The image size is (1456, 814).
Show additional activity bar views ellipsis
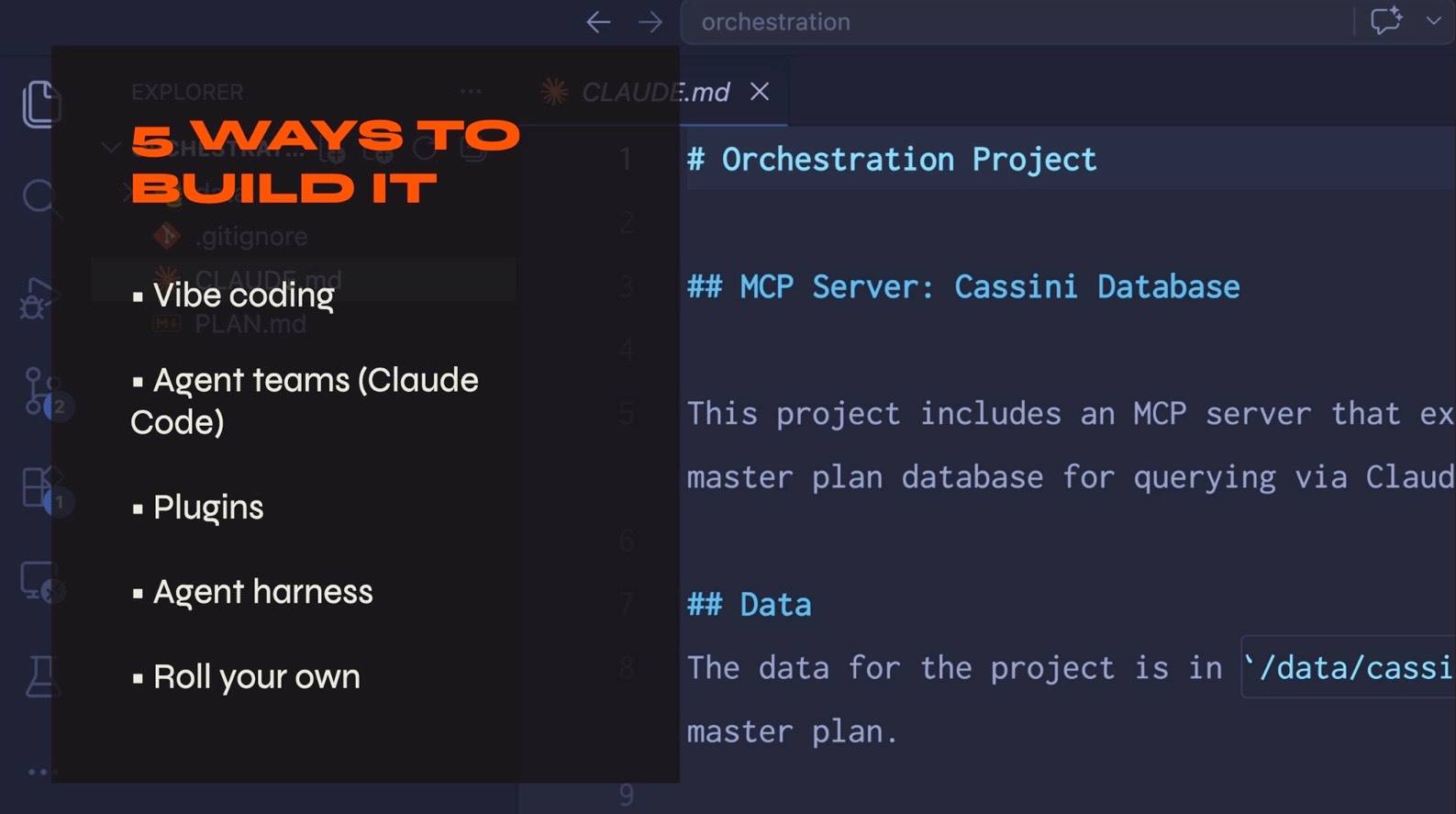pos(40,772)
